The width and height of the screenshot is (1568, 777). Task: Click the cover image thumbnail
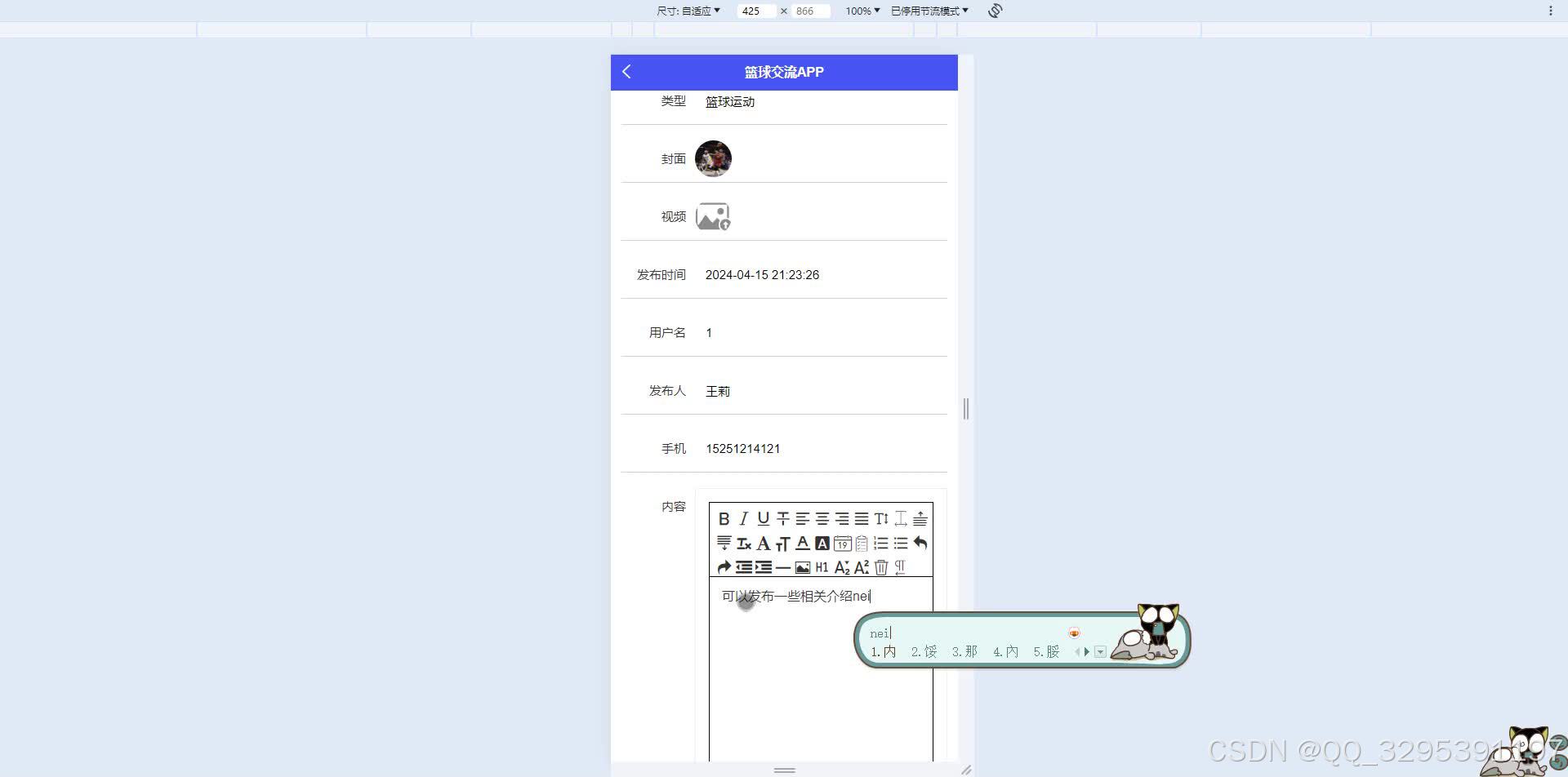(713, 158)
